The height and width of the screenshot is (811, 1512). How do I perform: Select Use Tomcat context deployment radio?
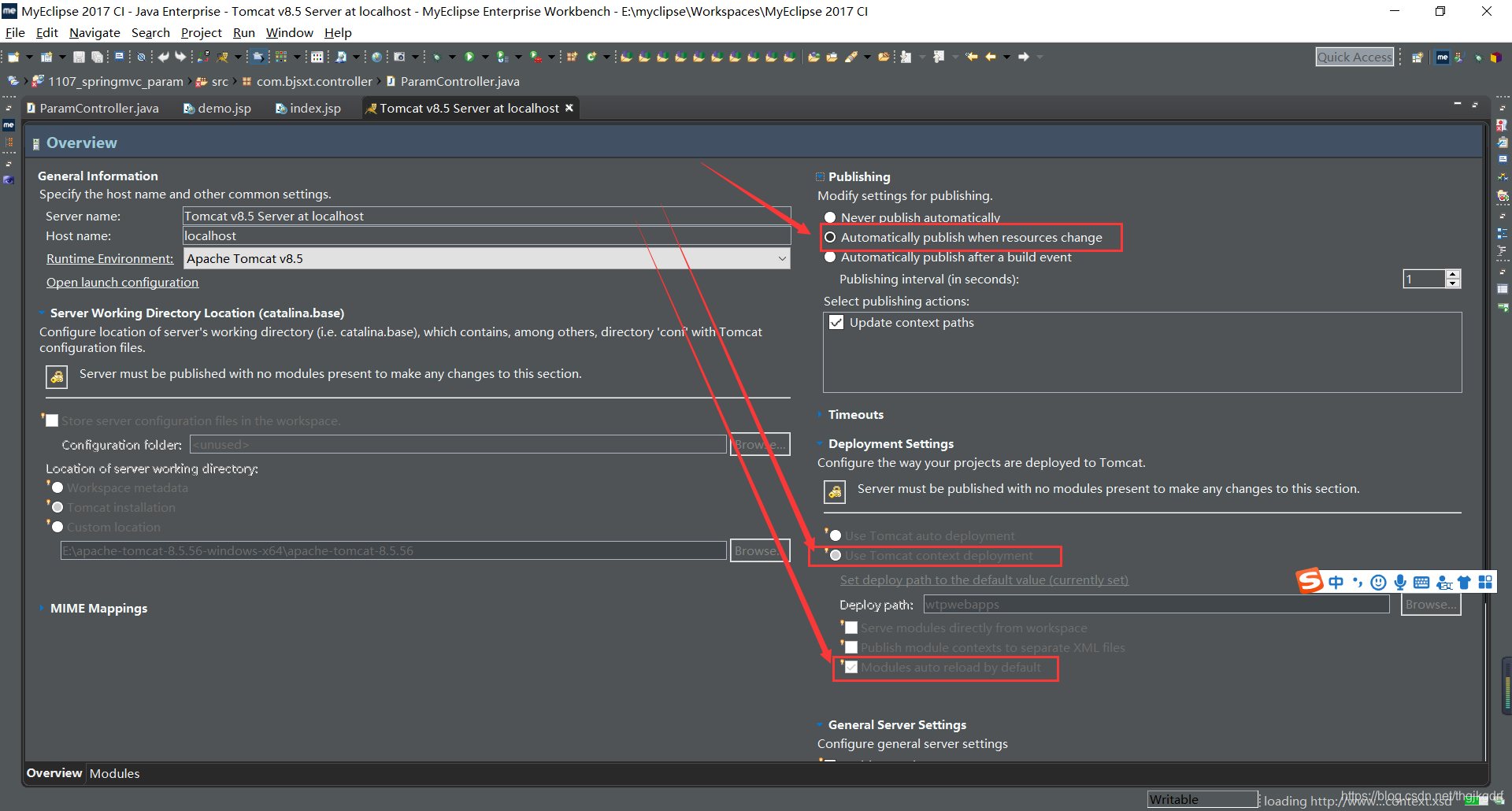pos(836,555)
